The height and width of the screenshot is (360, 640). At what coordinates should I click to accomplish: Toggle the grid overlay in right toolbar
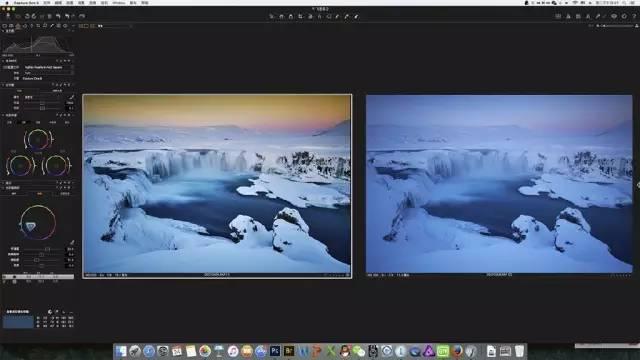pyautogui.click(x=558, y=16)
